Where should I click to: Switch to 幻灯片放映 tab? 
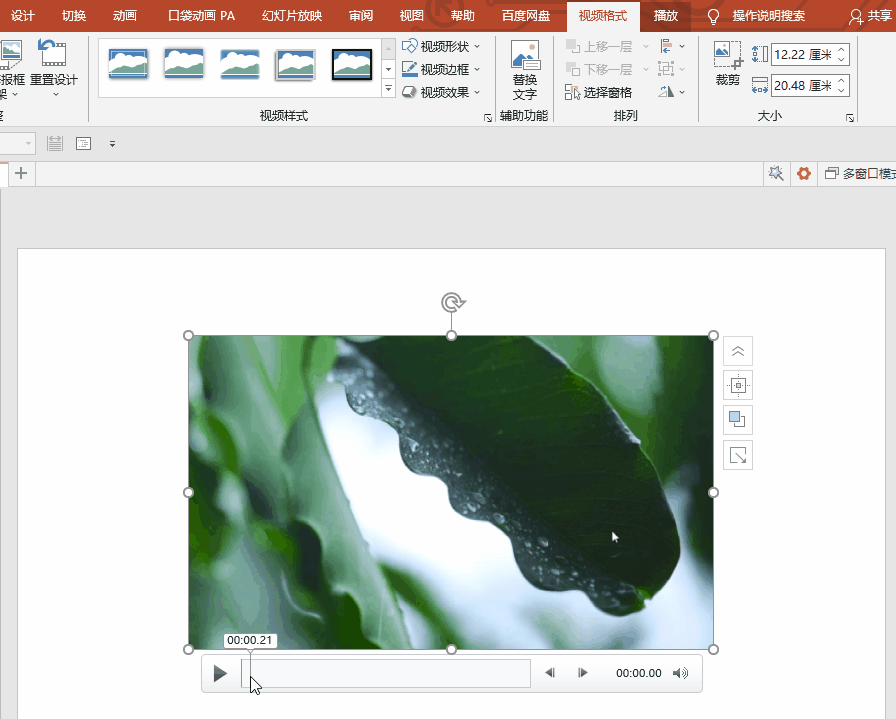[x=292, y=15]
